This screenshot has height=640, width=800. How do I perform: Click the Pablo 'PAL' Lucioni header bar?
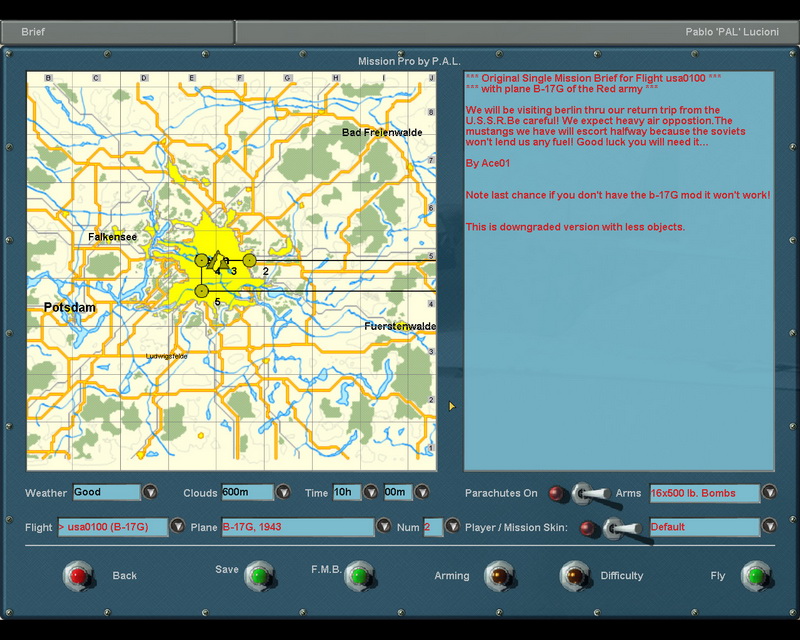click(517, 32)
